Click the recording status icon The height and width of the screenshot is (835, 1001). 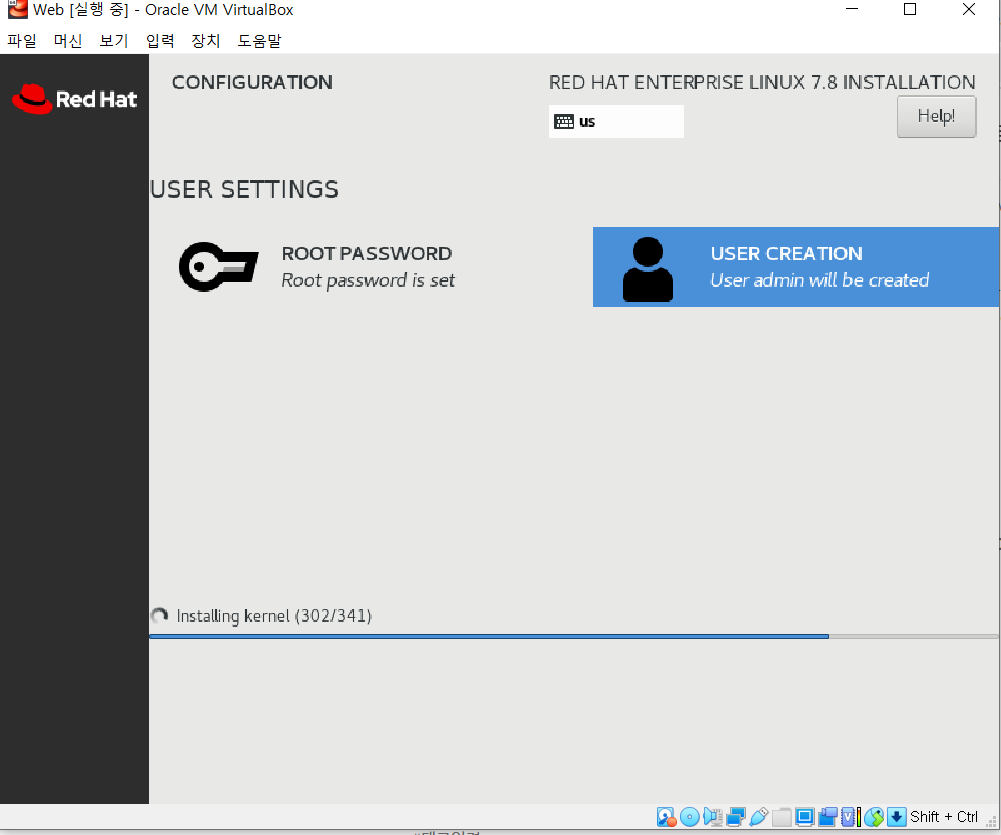(x=828, y=816)
